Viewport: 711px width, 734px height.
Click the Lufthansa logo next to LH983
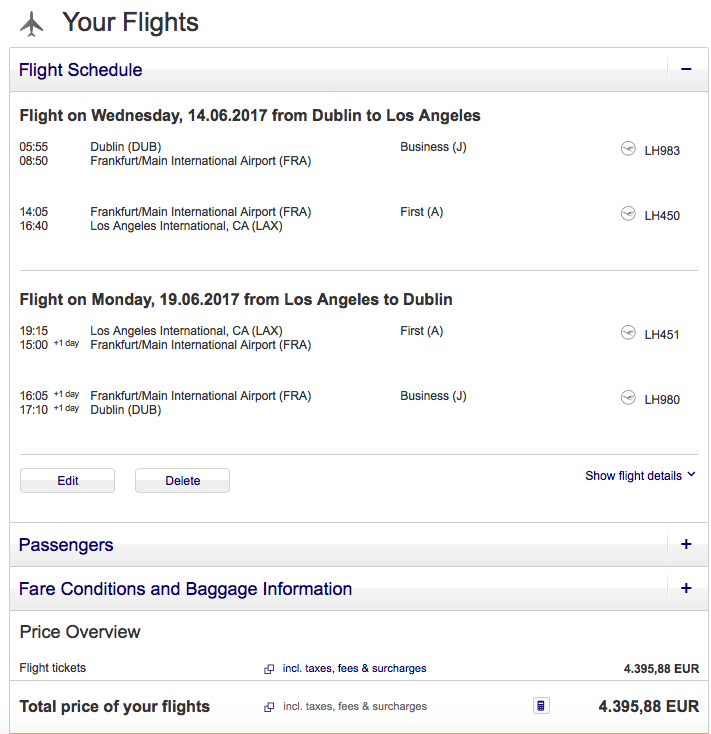pos(628,149)
